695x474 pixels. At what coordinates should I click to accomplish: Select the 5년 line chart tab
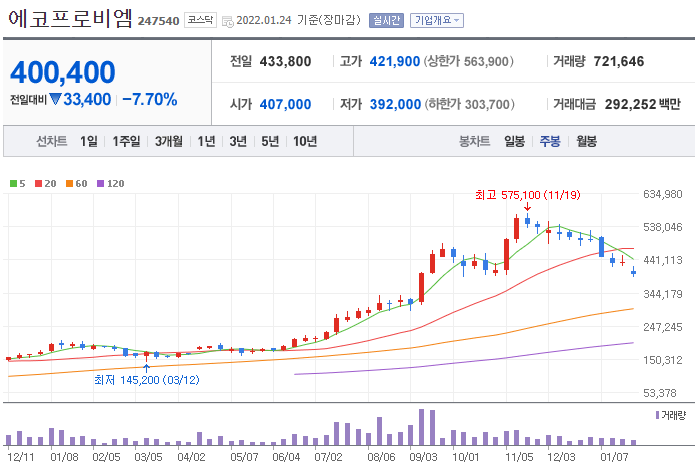click(270, 141)
